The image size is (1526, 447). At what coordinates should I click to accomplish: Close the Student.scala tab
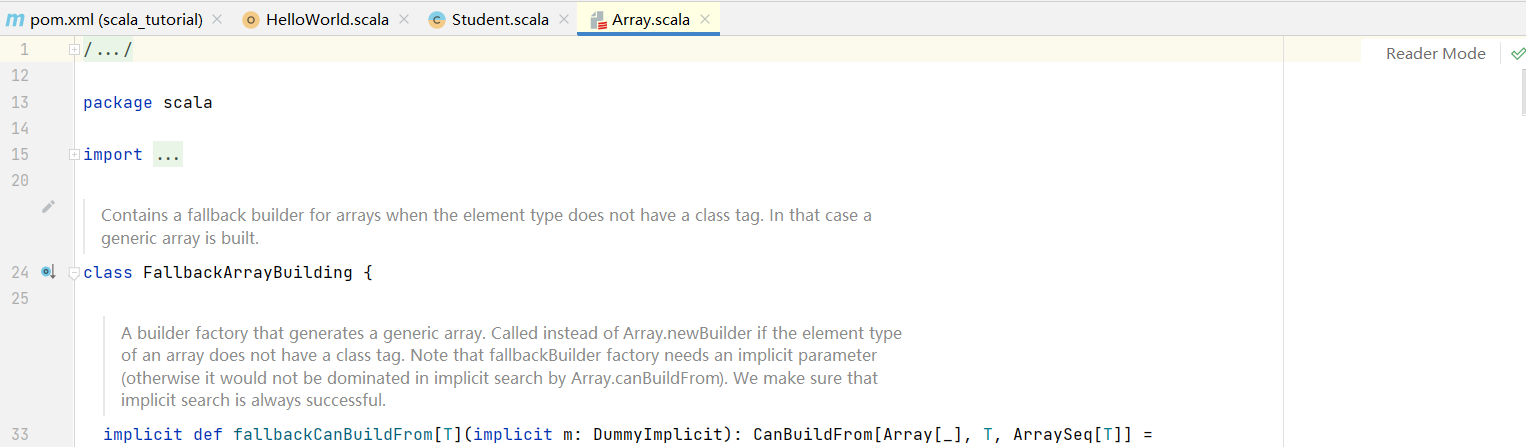point(564,20)
